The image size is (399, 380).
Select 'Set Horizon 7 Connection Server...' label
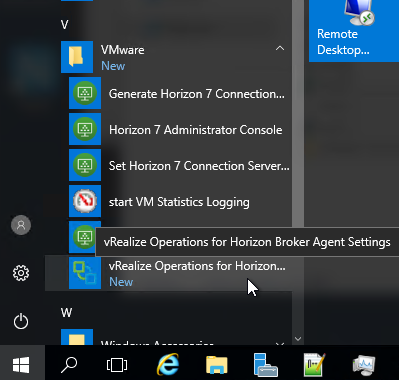pos(199,166)
